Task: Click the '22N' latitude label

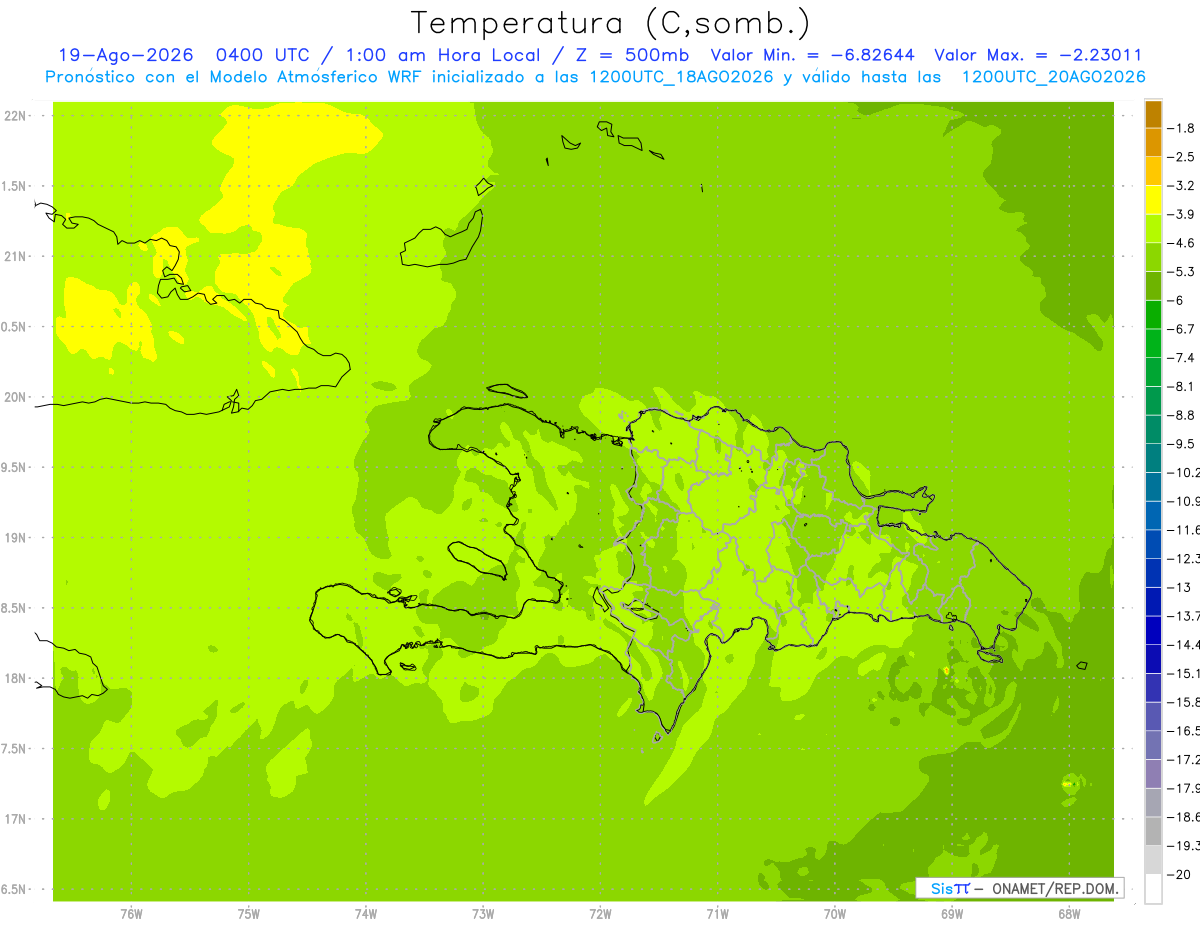Action: (17, 116)
